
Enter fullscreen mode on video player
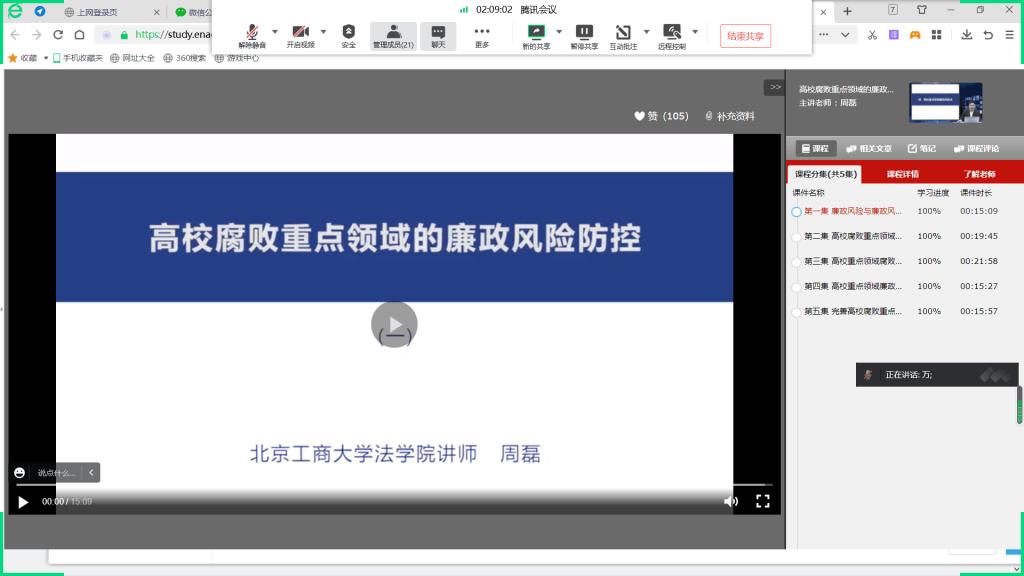762,501
